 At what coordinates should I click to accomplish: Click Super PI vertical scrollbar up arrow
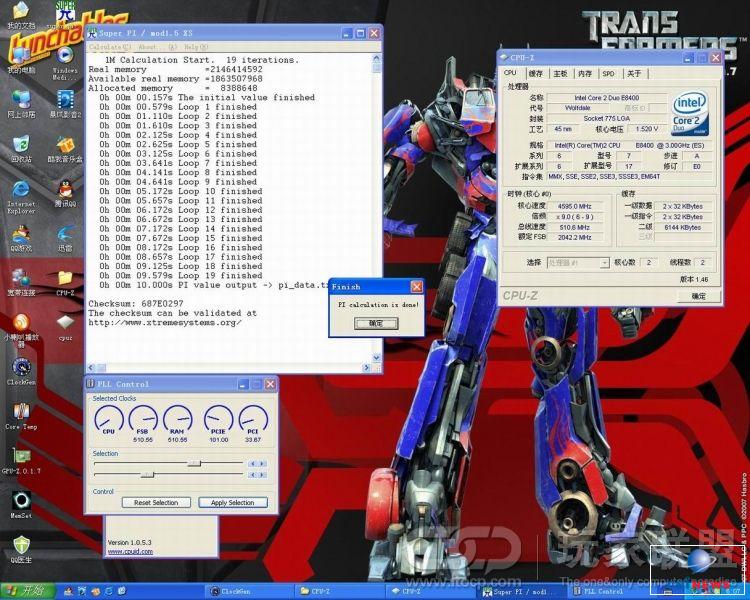[x=377, y=58]
